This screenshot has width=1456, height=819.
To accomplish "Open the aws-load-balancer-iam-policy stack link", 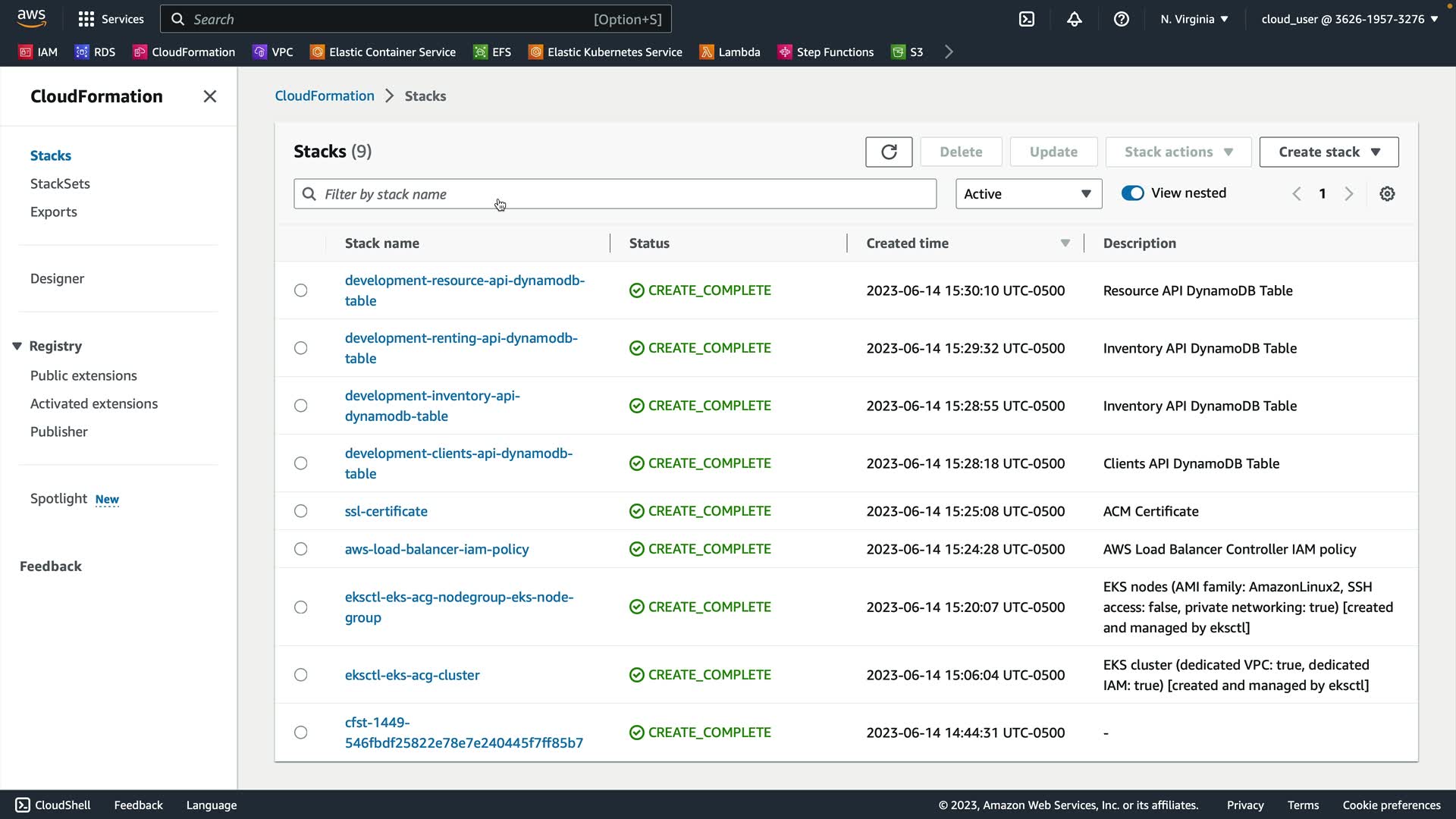I will (x=437, y=549).
